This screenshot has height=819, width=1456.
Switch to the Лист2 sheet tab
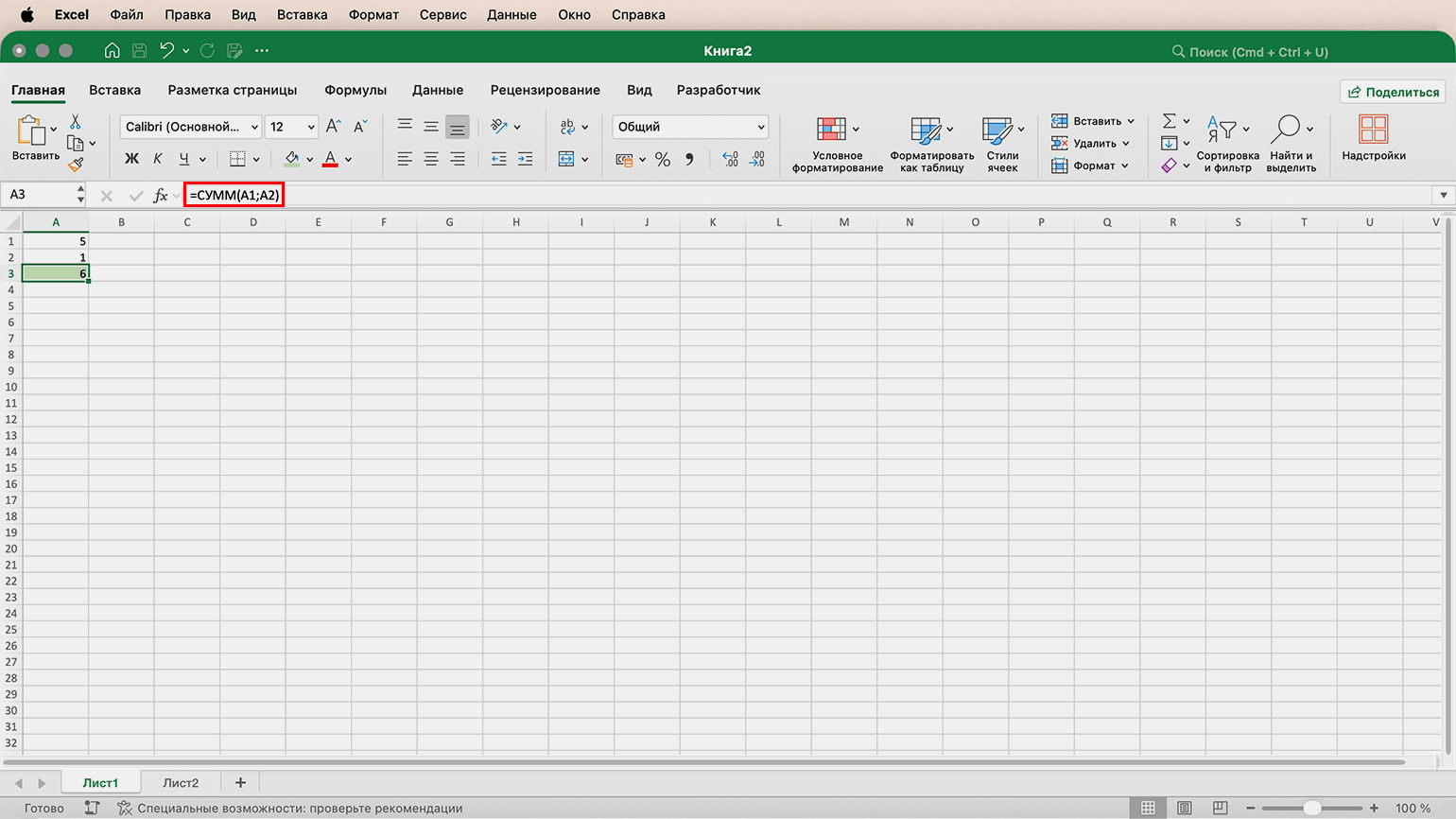[181, 782]
